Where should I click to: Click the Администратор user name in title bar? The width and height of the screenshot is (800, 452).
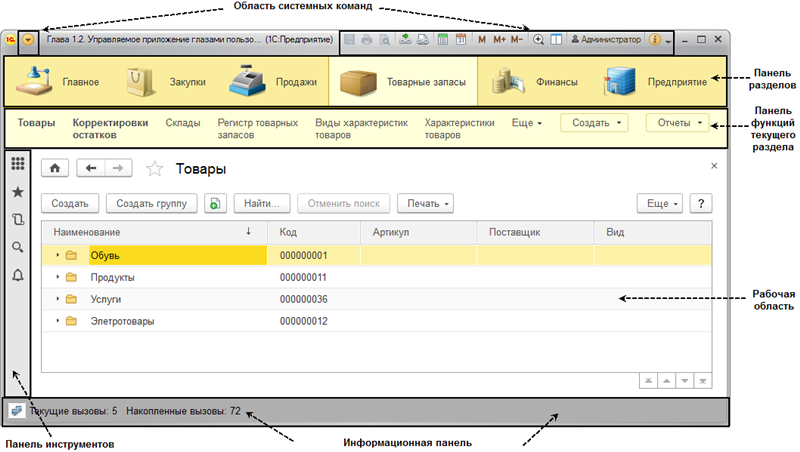click(606, 40)
